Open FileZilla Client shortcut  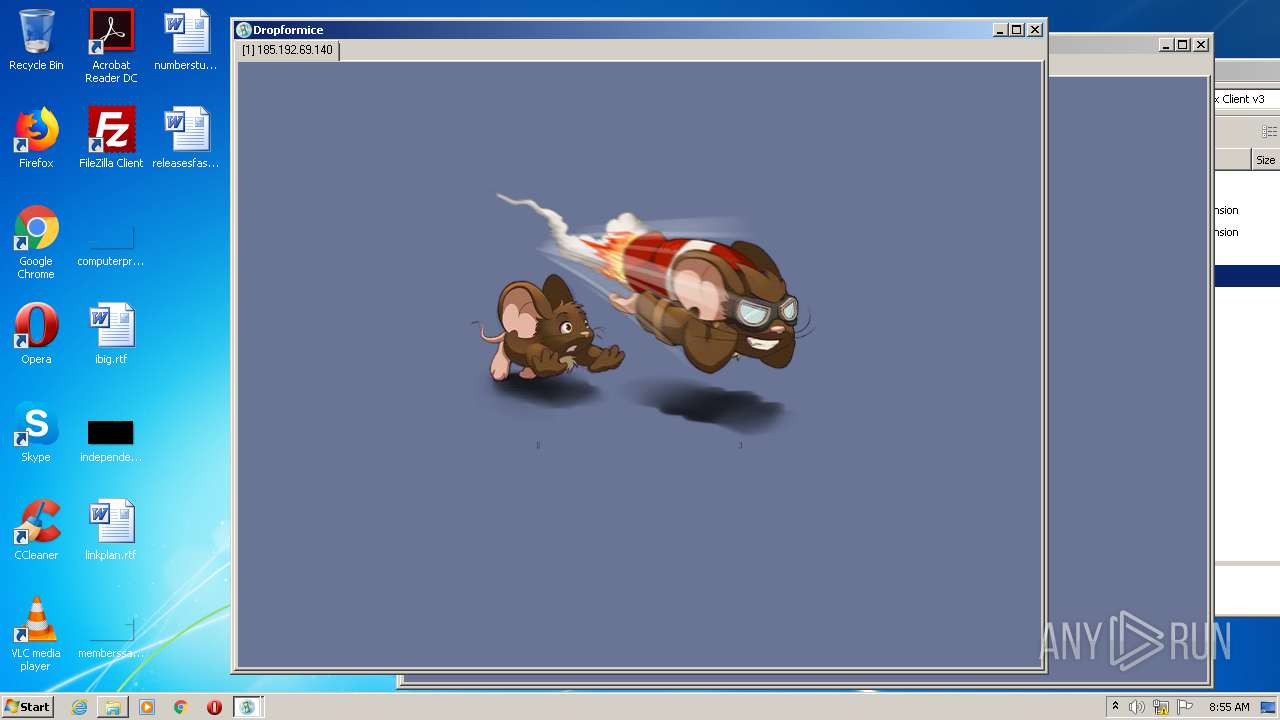tap(111, 138)
